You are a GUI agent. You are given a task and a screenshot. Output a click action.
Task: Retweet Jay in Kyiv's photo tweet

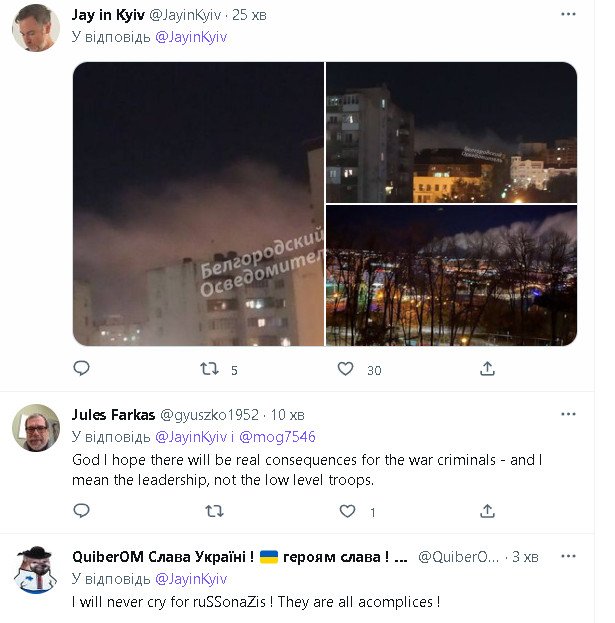(x=210, y=369)
